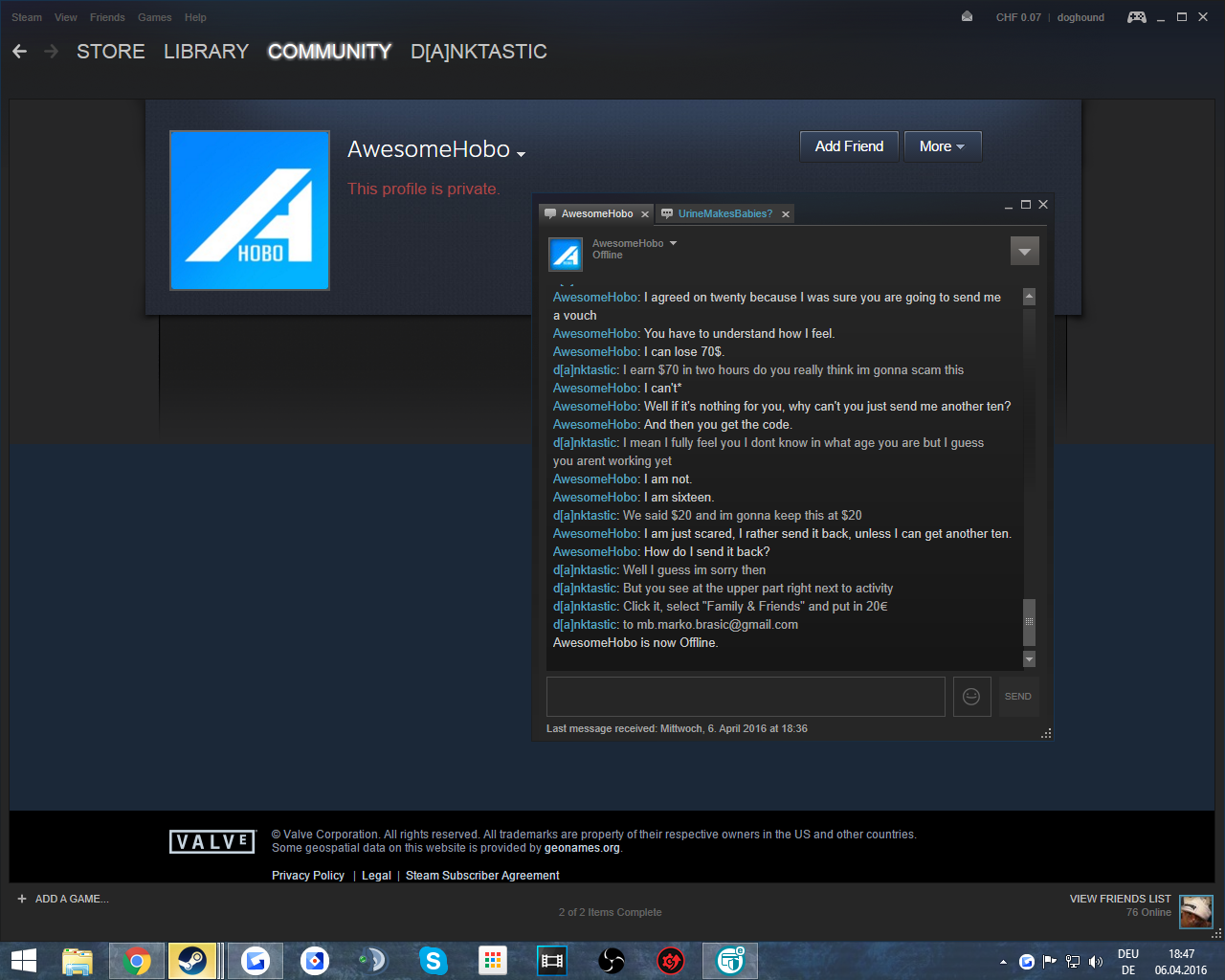1225x980 pixels.
Task: Open the Privacy Policy link
Action: pos(308,876)
